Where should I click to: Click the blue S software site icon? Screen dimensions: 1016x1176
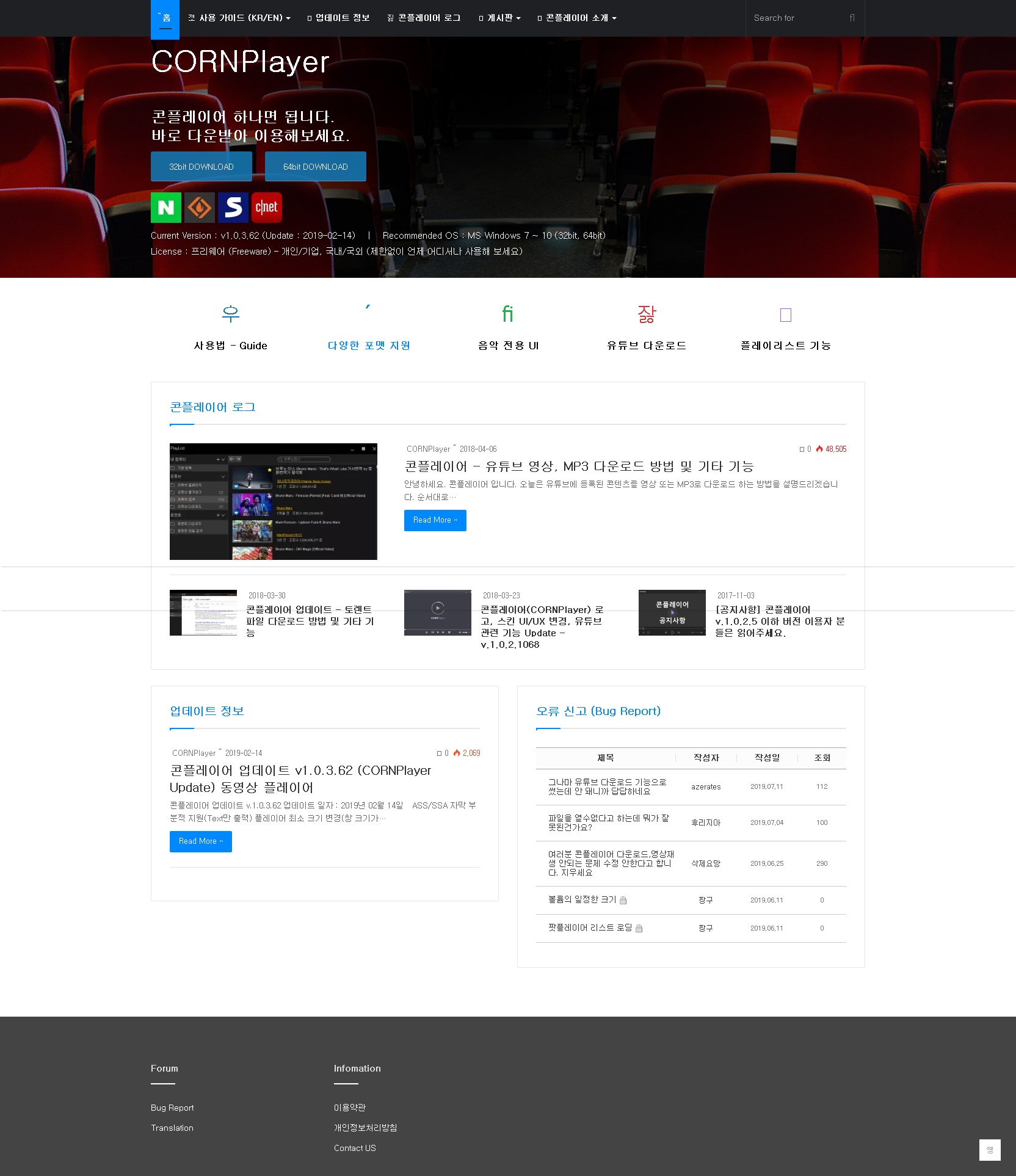click(233, 208)
